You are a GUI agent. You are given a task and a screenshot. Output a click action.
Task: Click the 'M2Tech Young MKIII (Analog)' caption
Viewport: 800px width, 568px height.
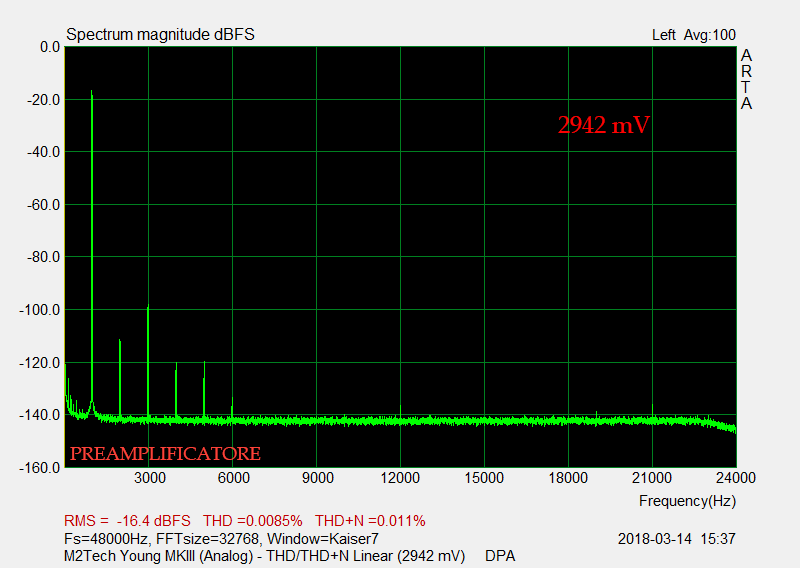coord(158,556)
